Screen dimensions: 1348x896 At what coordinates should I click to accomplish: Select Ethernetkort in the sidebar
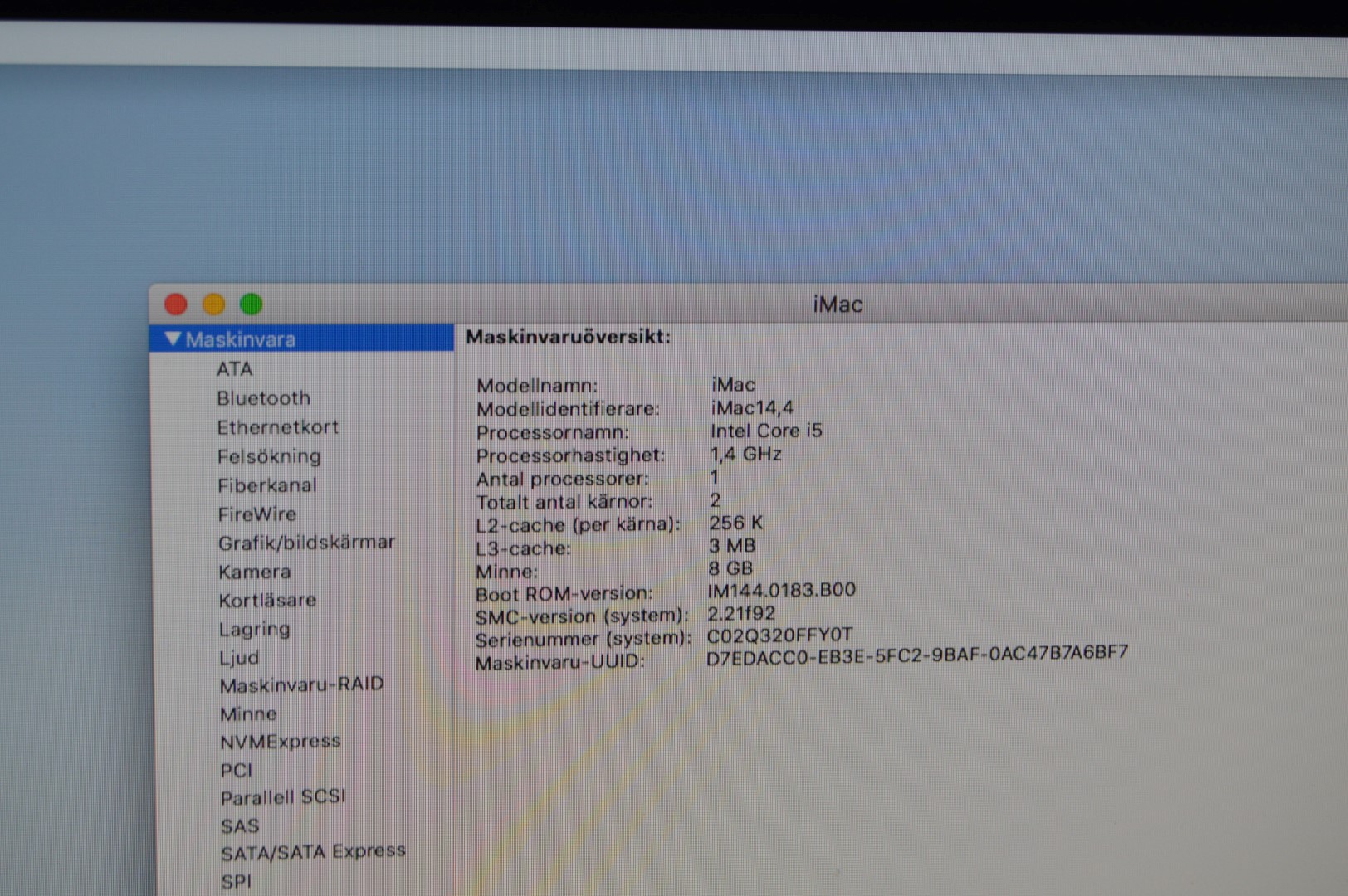coord(277,427)
